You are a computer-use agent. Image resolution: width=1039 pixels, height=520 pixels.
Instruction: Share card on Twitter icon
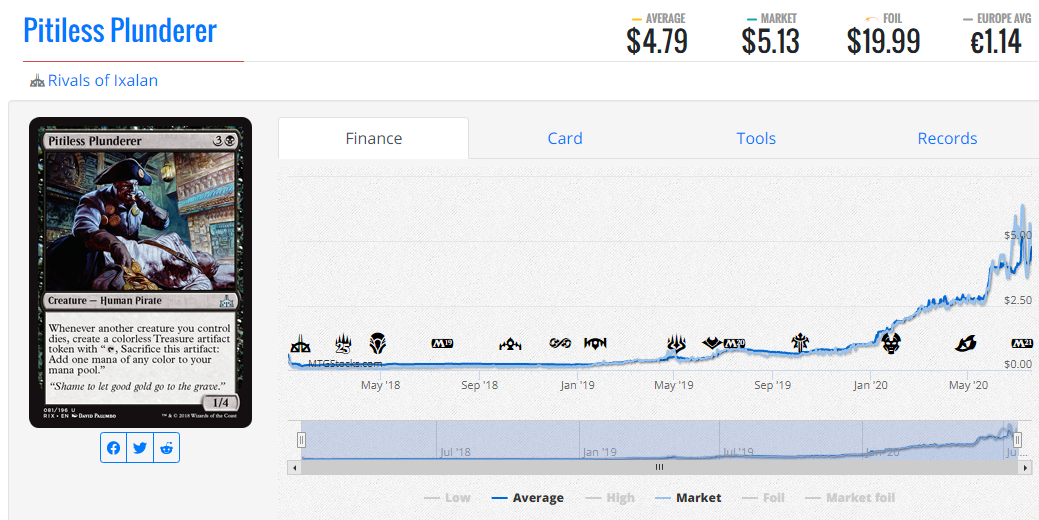140,448
